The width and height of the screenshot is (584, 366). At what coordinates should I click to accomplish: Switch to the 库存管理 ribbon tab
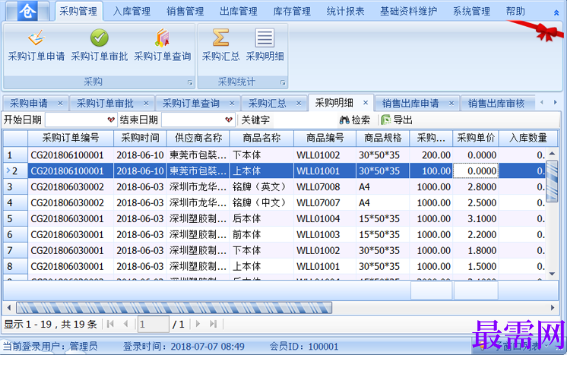(292, 12)
